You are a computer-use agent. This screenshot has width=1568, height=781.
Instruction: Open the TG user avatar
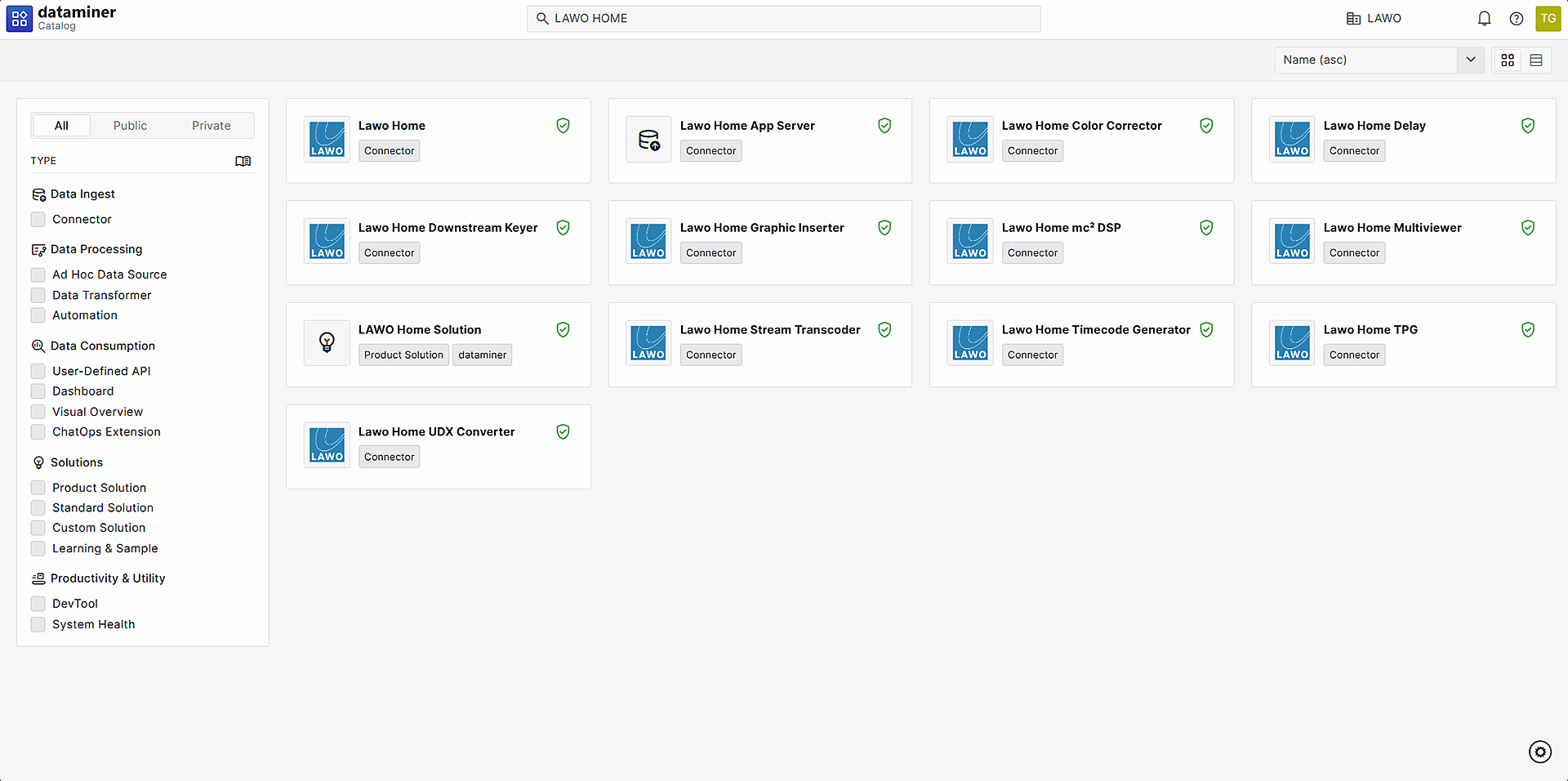(x=1548, y=19)
